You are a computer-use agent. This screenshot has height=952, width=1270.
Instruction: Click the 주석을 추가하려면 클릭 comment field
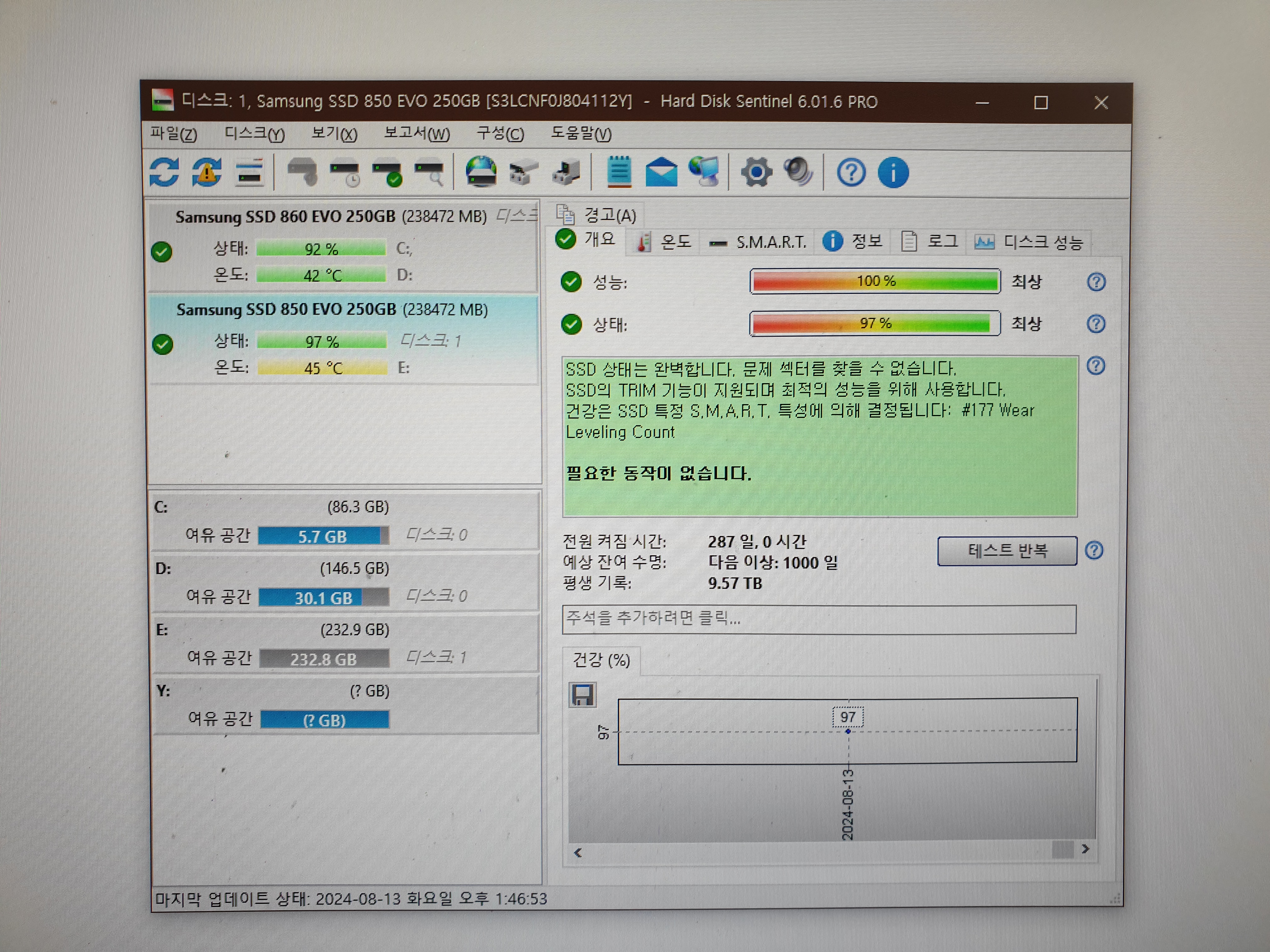pos(819,619)
